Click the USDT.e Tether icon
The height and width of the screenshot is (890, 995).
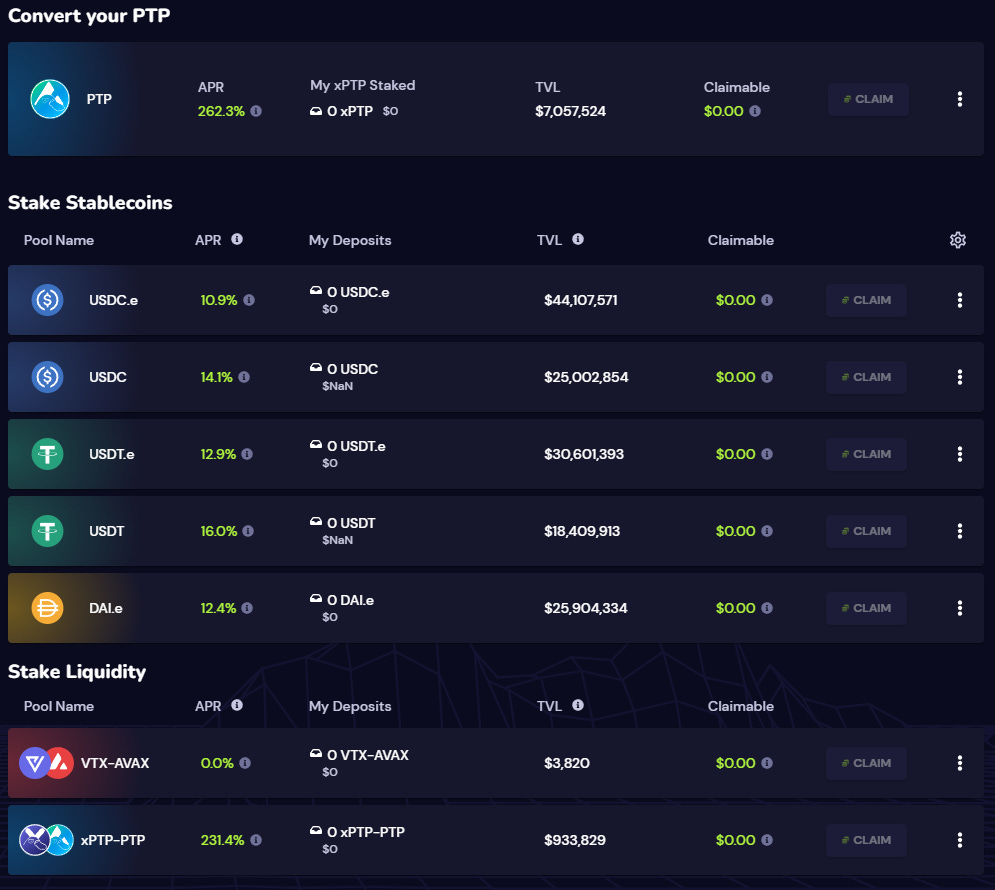click(x=48, y=454)
